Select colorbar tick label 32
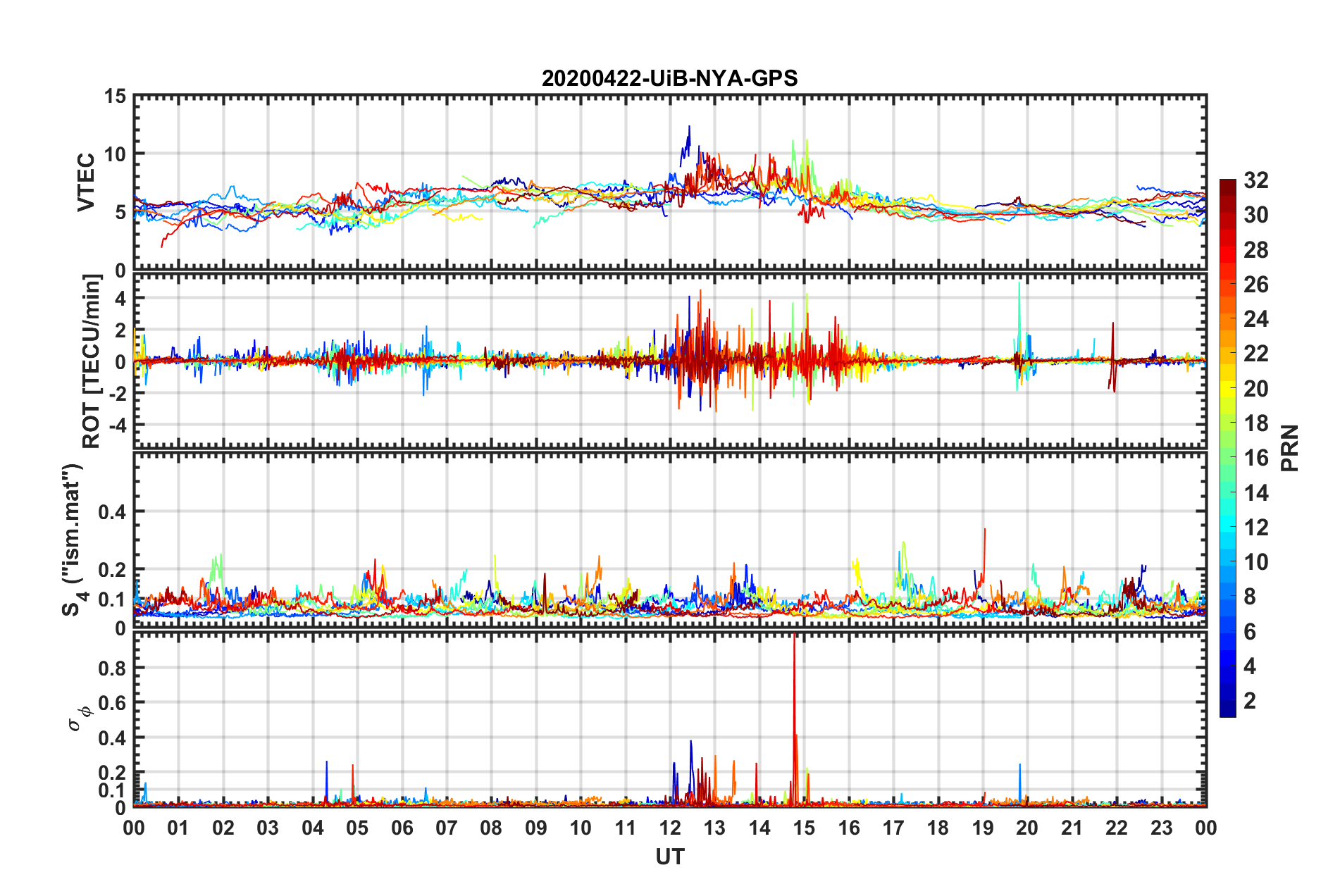This screenshot has height=896, width=1340. click(1256, 180)
